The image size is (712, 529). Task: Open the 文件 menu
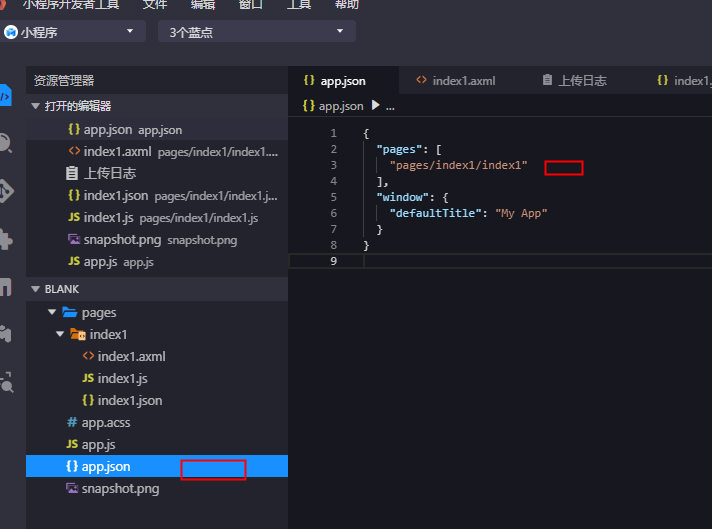pyautogui.click(x=155, y=5)
